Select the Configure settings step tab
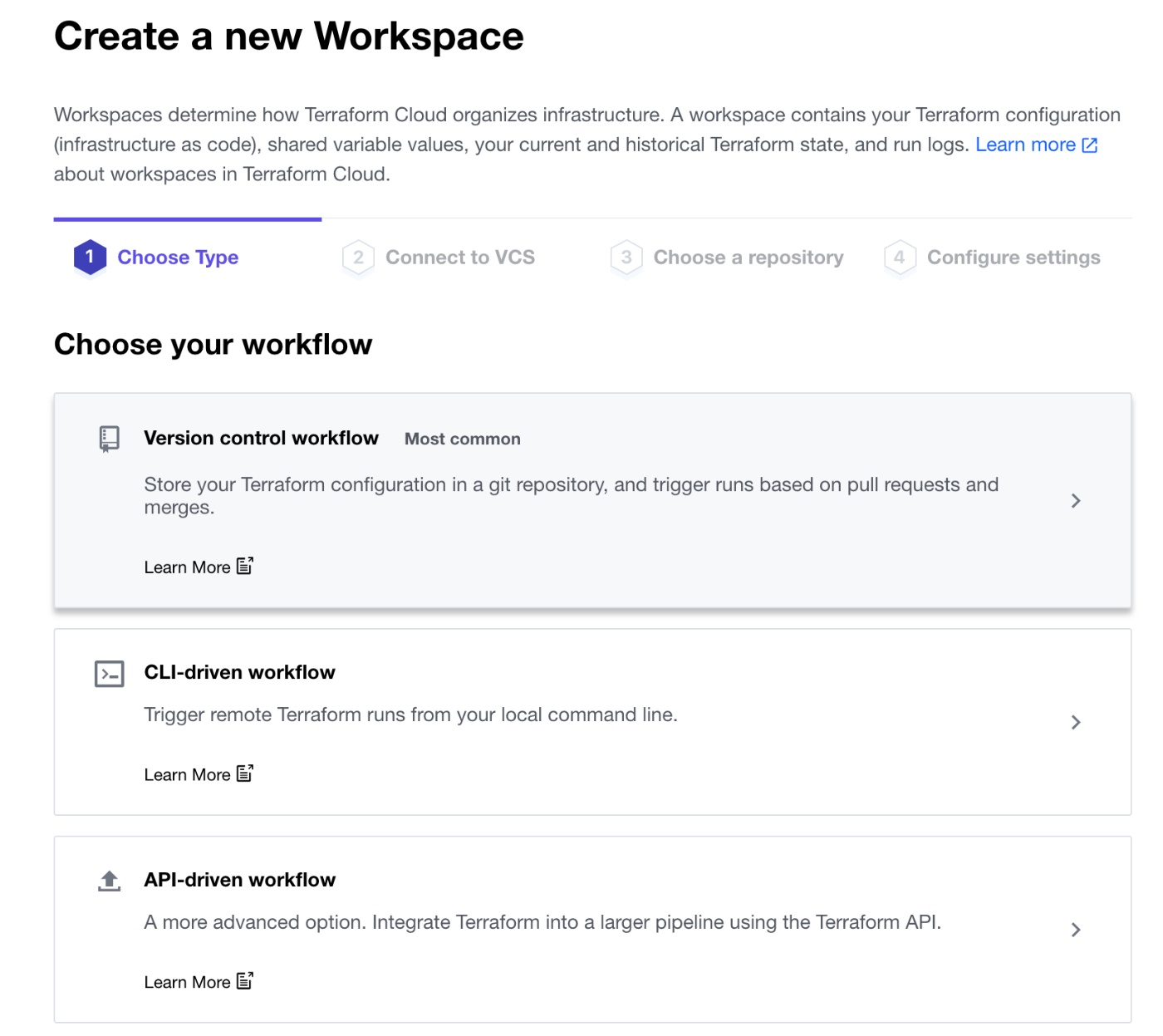1163x1036 pixels. 992,258
